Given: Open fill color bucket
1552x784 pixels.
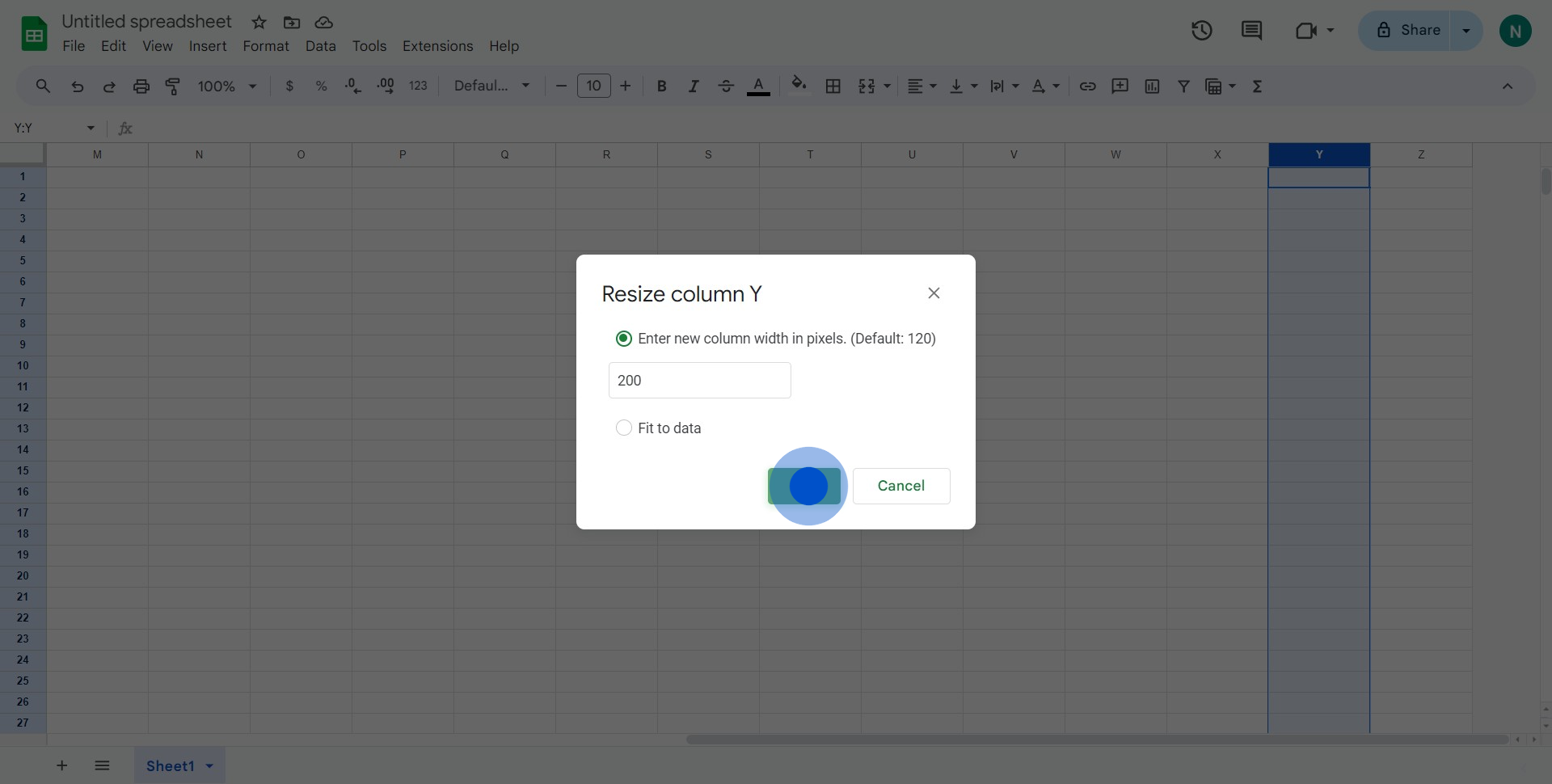Looking at the screenshot, I should tap(799, 86).
